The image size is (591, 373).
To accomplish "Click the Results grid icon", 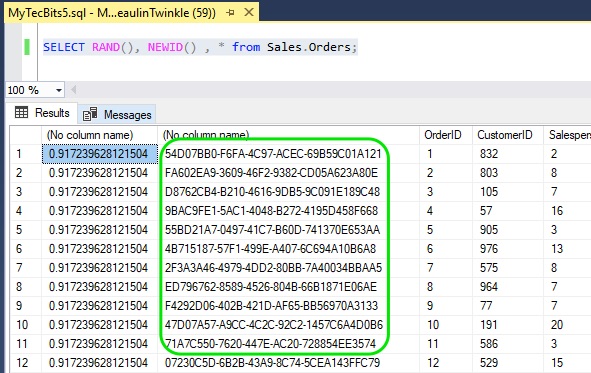I will 21,112.
